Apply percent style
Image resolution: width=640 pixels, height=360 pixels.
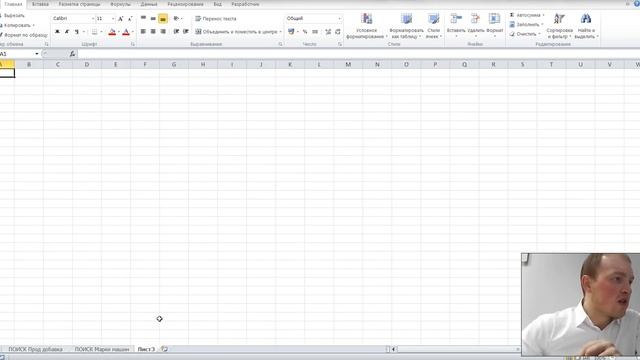click(x=305, y=32)
